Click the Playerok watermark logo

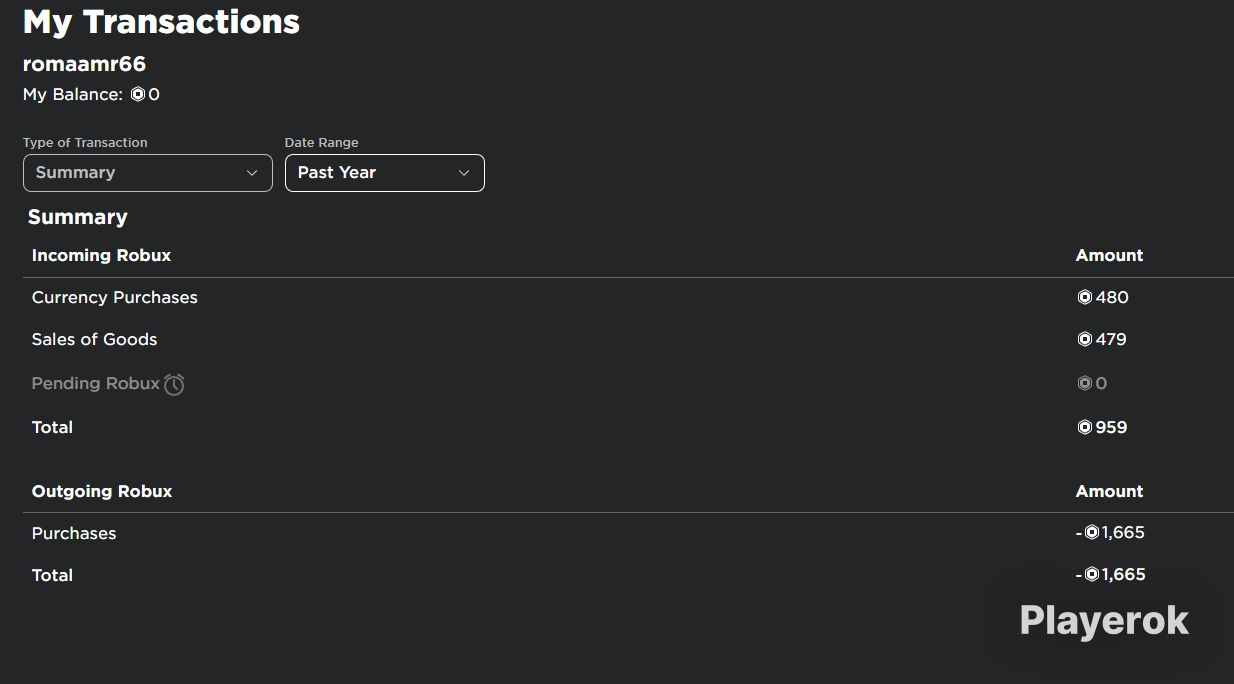(1104, 620)
